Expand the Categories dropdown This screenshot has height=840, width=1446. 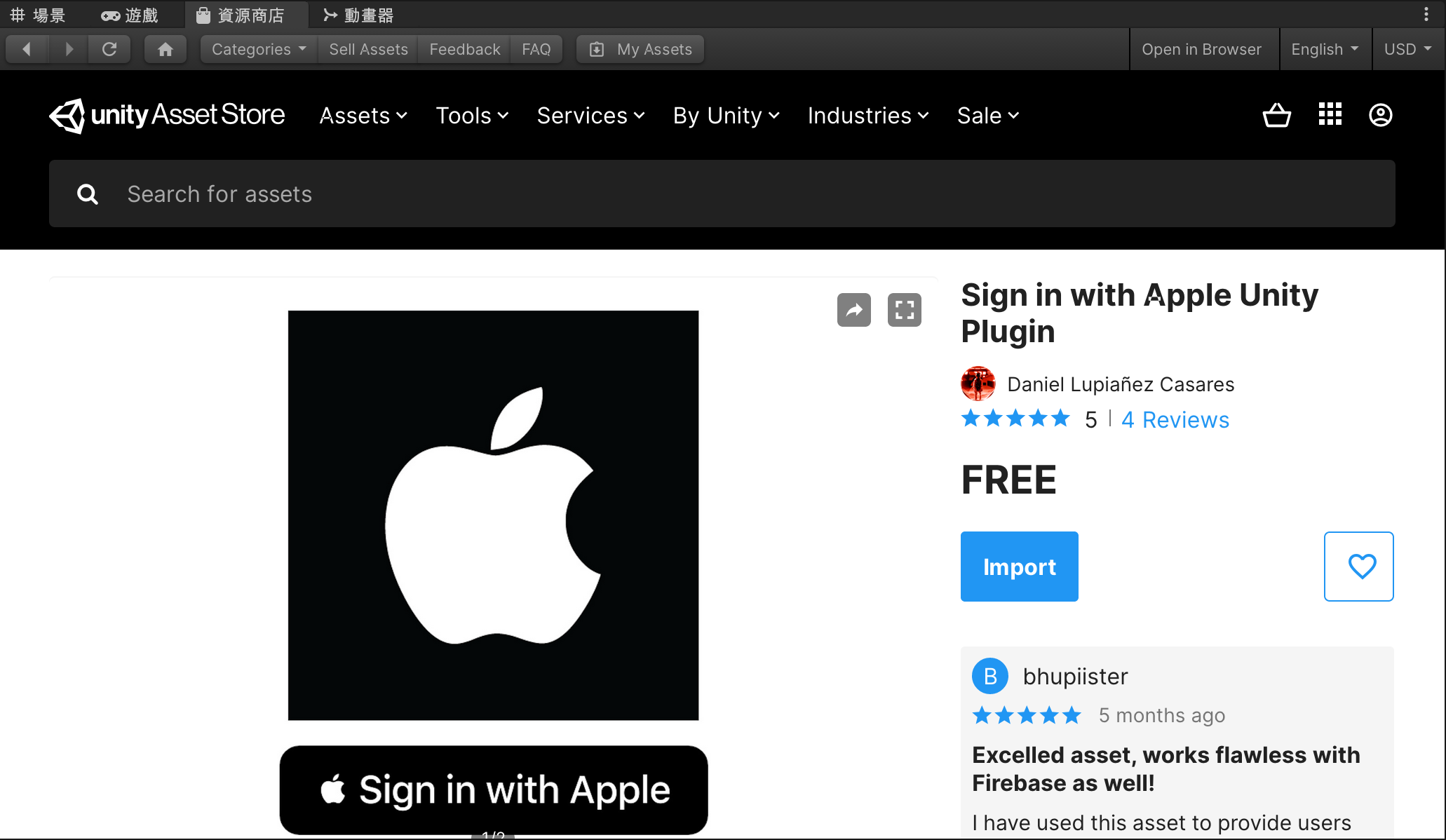pos(259,49)
